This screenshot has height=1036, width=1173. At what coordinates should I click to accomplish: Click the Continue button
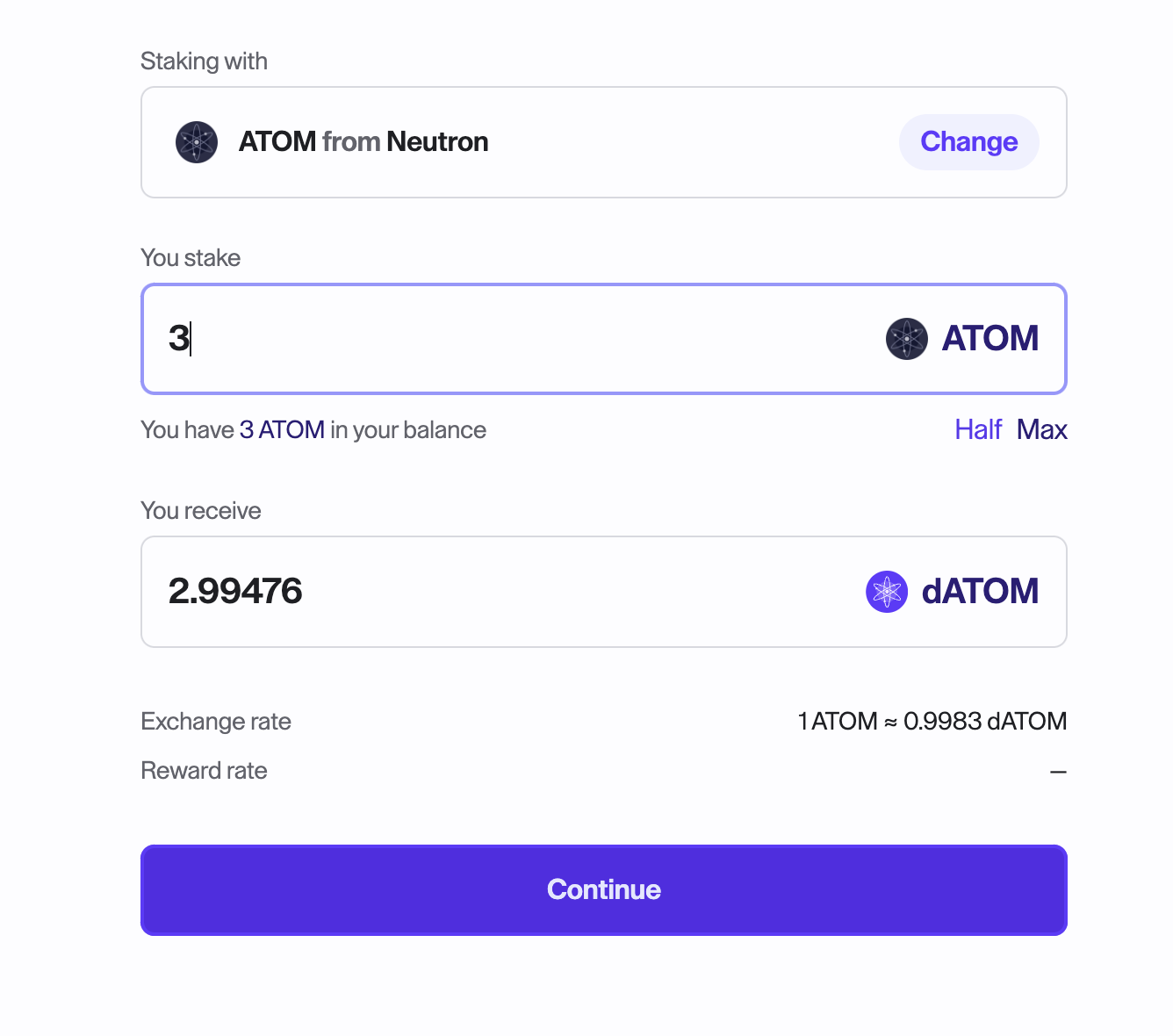point(604,889)
